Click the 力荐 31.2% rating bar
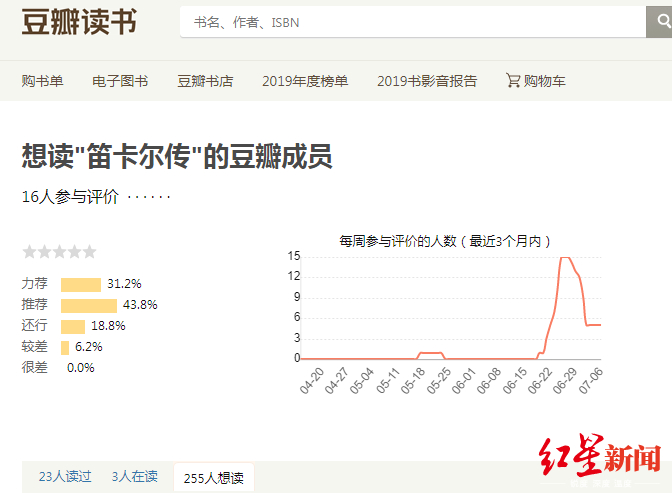Screen dimensions: 672x500 [x=81, y=284]
